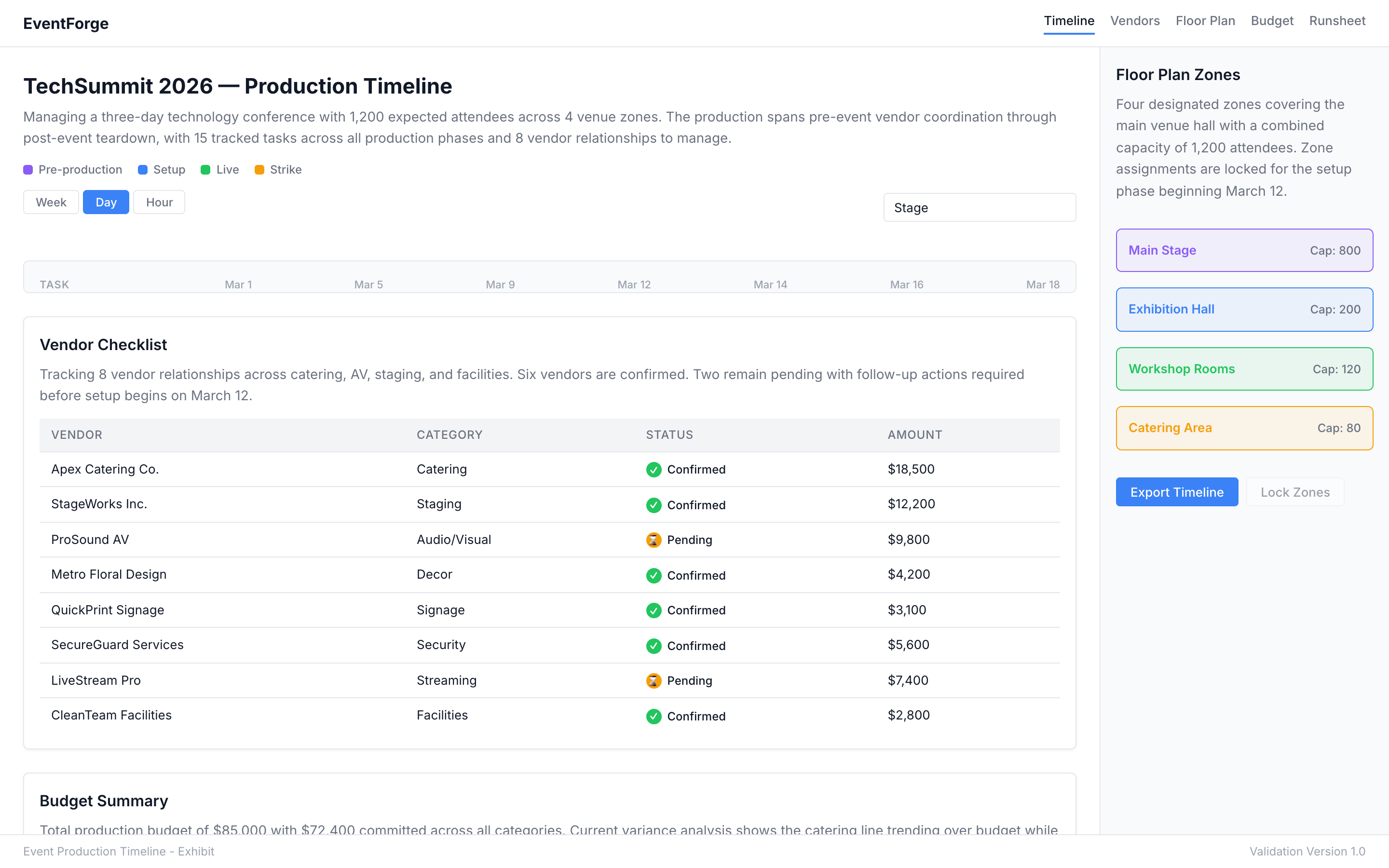1389x868 pixels.
Task: Focus the Stage search input field
Action: coord(979,208)
